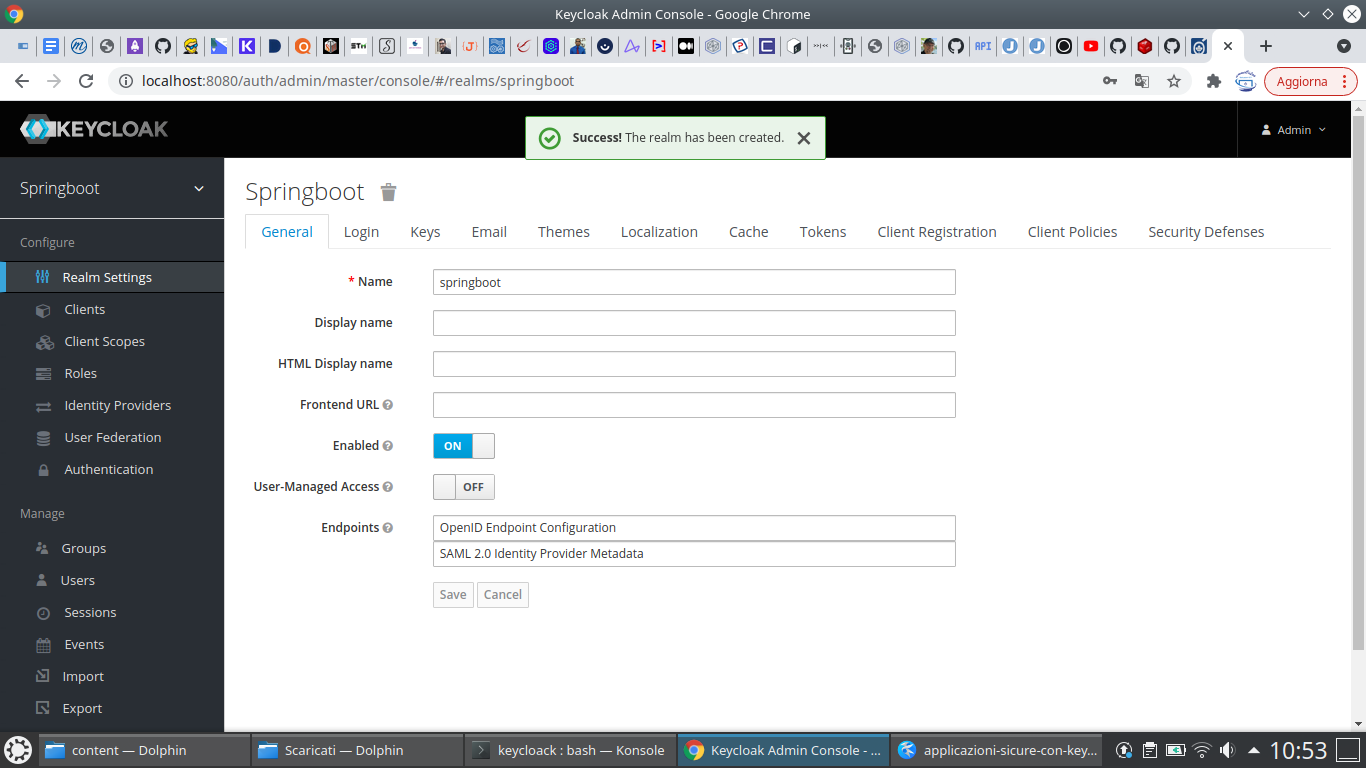1366x768 pixels.
Task: Open the Wi-Fi network tray icon
Action: point(1202,750)
